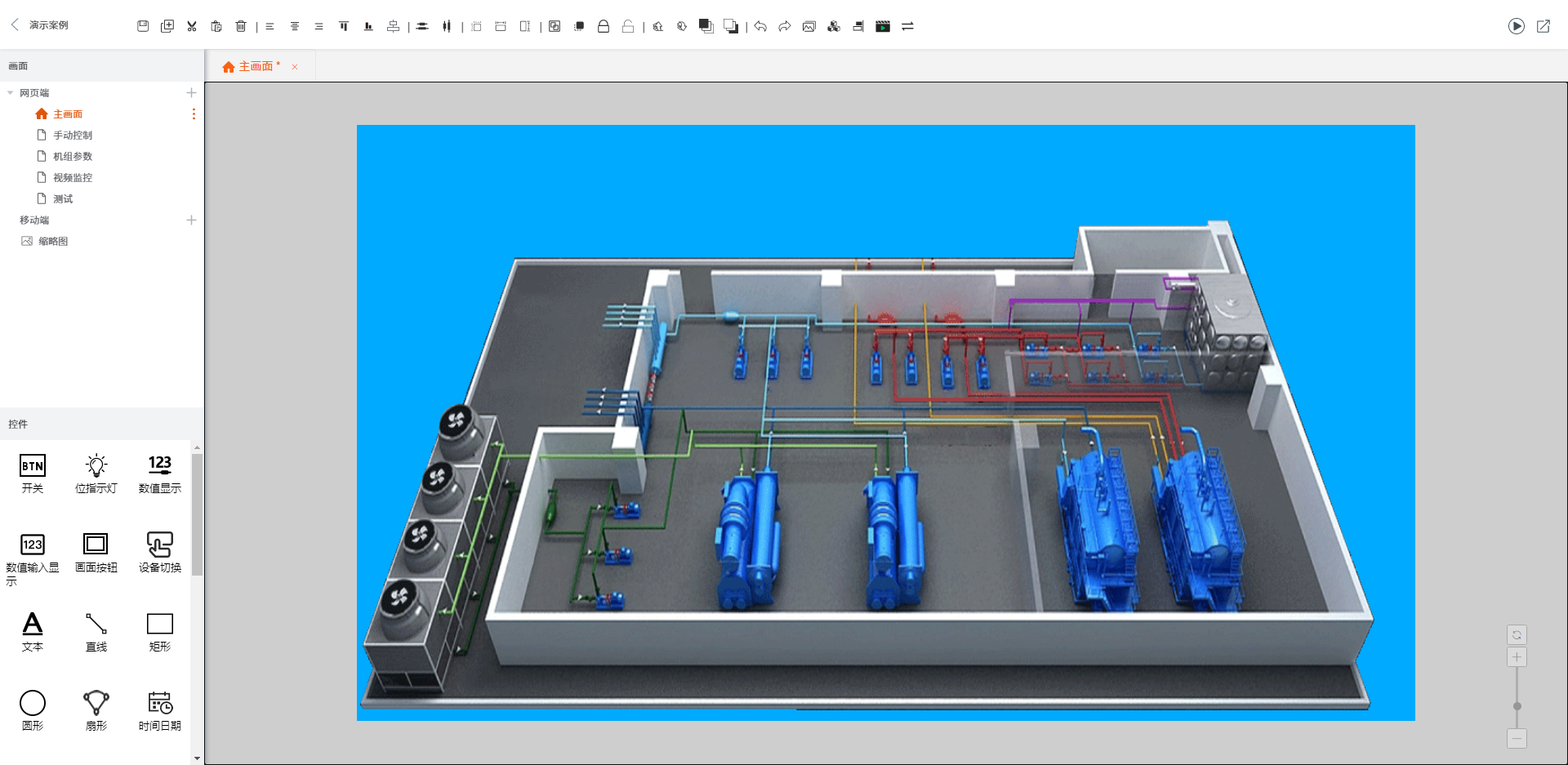The height and width of the screenshot is (765, 1568).
Task: Run the project preview play button
Action: [1517, 26]
